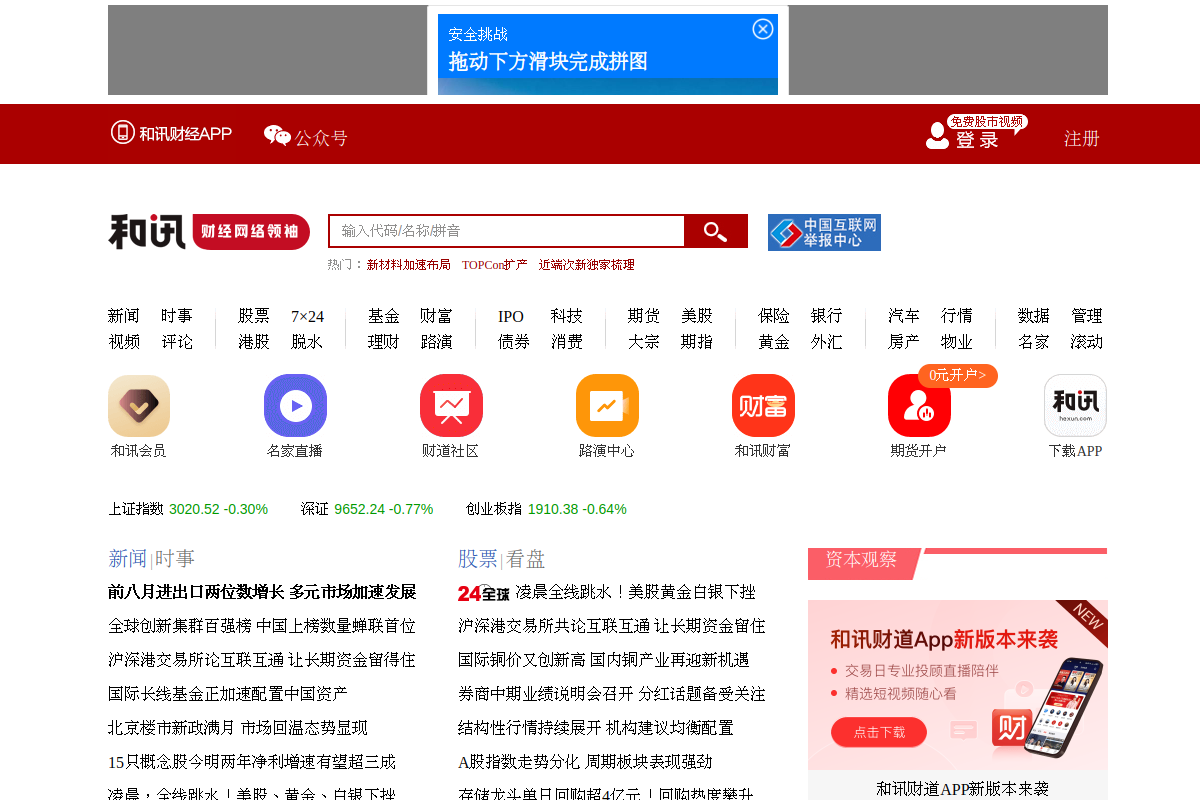Image resolution: width=1200 pixels, height=800 pixels.
Task: Click 创业板指 1910.38 quote
Action: pos(546,509)
